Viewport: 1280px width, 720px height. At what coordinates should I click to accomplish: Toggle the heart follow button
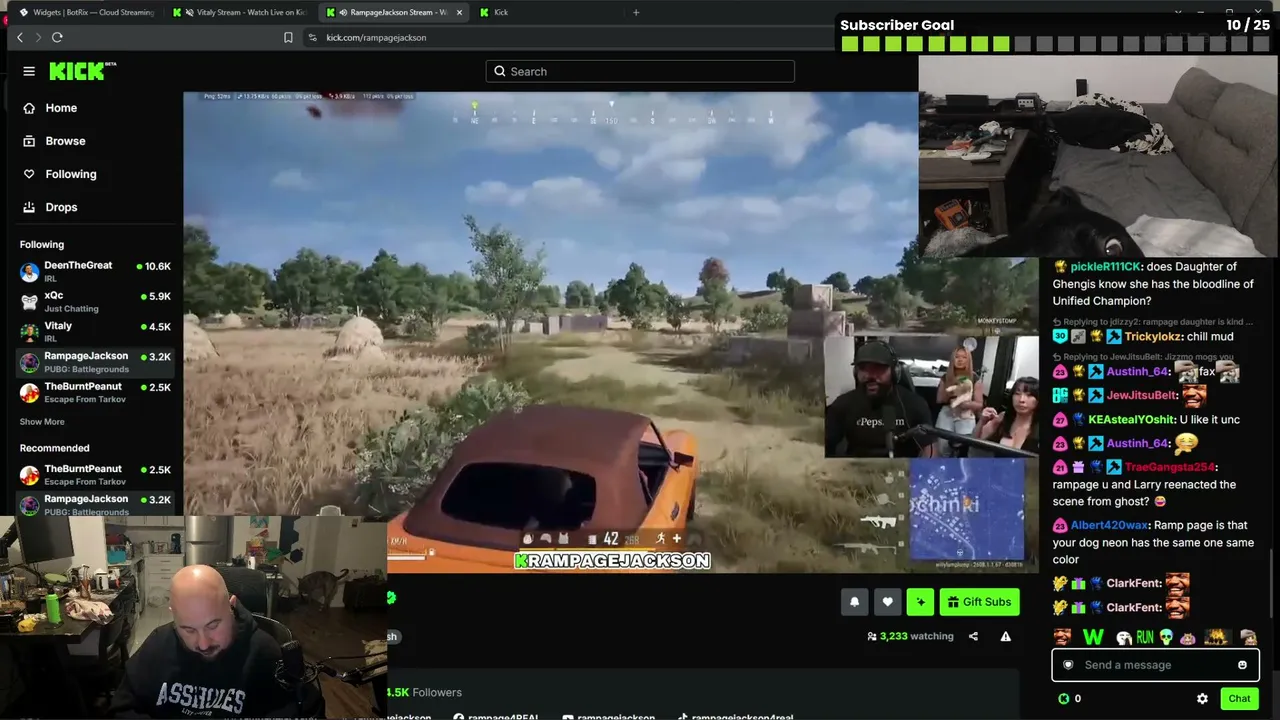887,601
